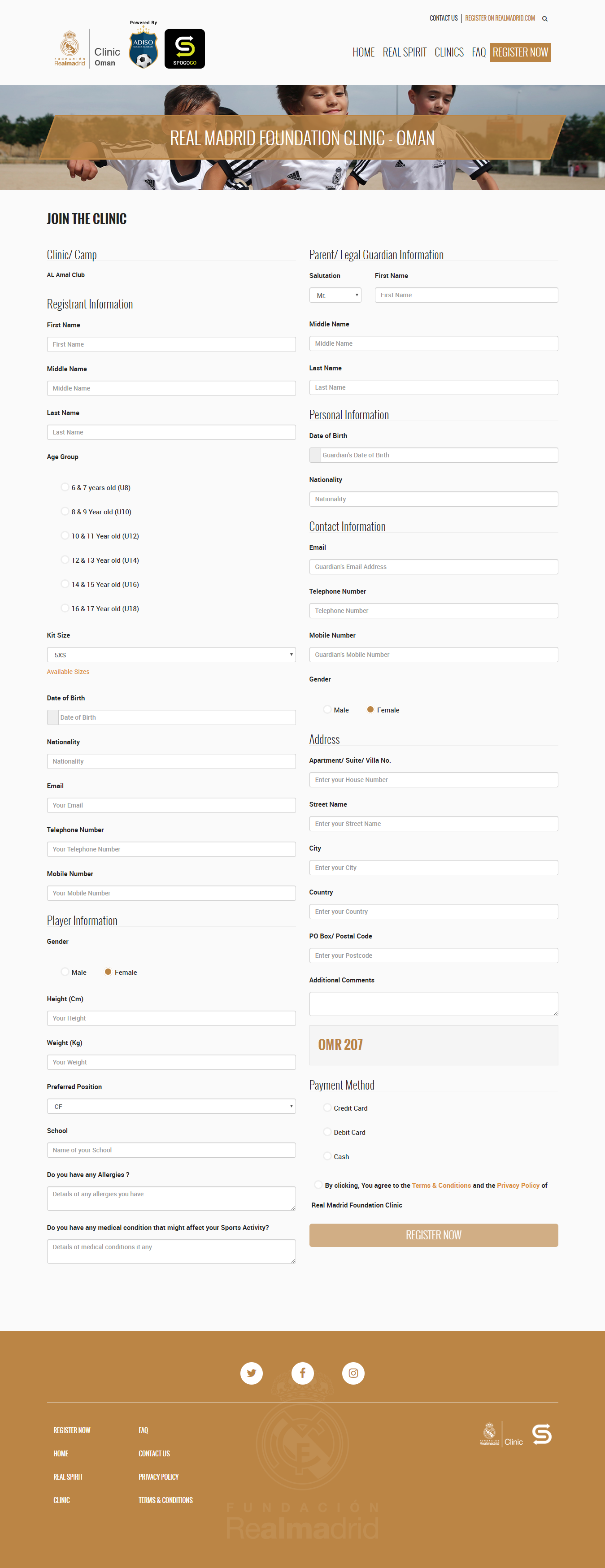This screenshot has width=605, height=1568.
Task: Click calendar icon beside Guardian's Date of Birth
Action: point(315,455)
